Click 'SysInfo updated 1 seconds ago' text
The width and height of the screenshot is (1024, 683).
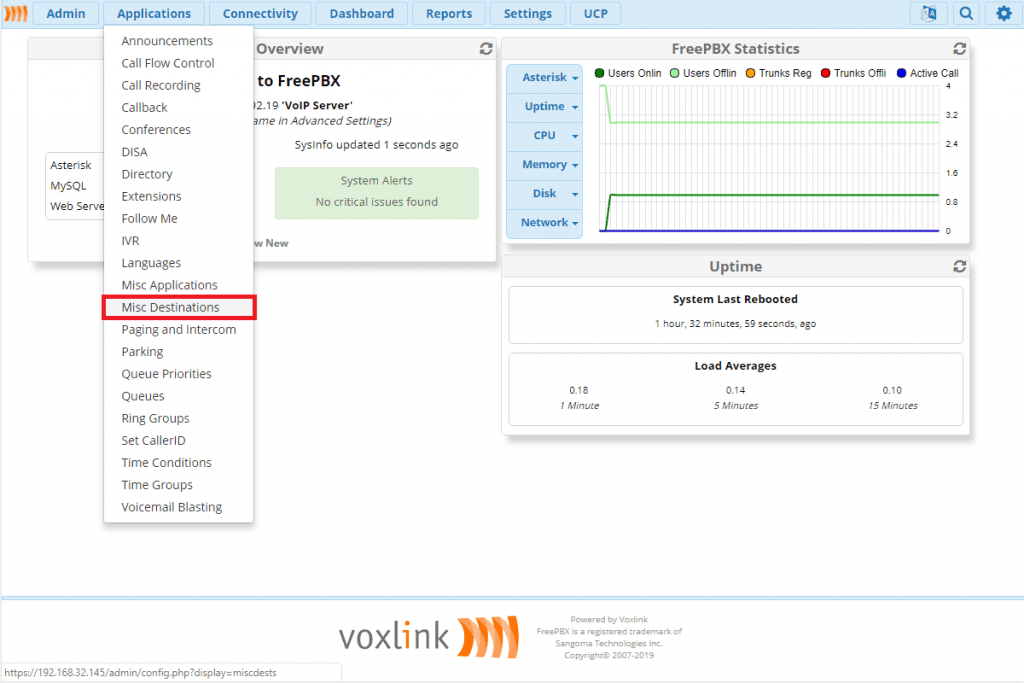376,144
